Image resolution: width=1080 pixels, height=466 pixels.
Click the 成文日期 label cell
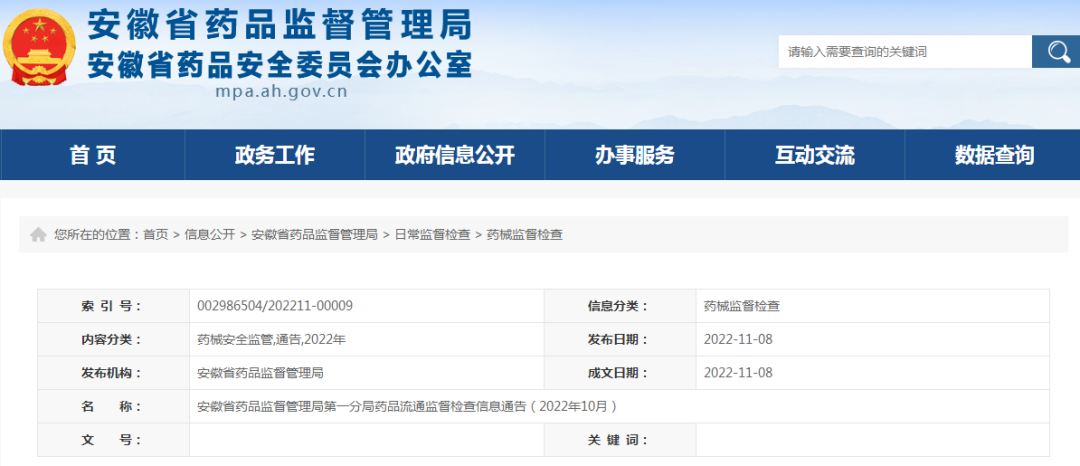(620, 373)
